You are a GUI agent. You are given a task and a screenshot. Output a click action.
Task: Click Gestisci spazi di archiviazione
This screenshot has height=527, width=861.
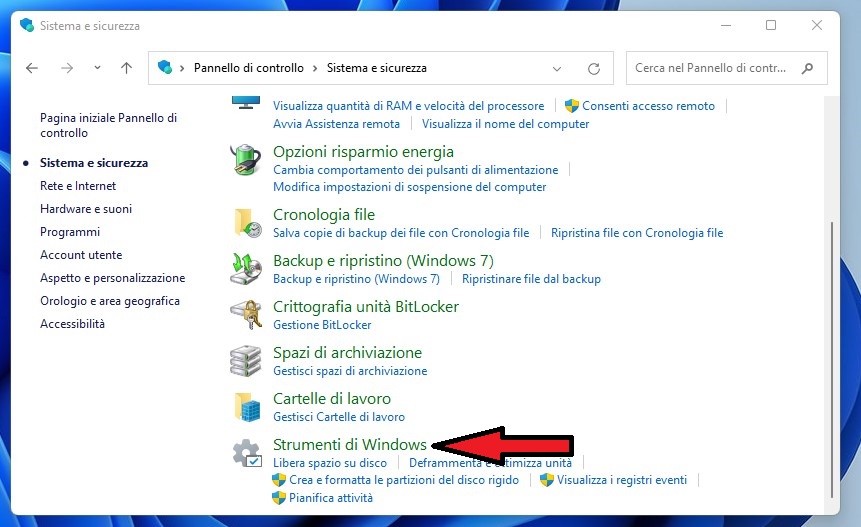pyautogui.click(x=350, y=371)
